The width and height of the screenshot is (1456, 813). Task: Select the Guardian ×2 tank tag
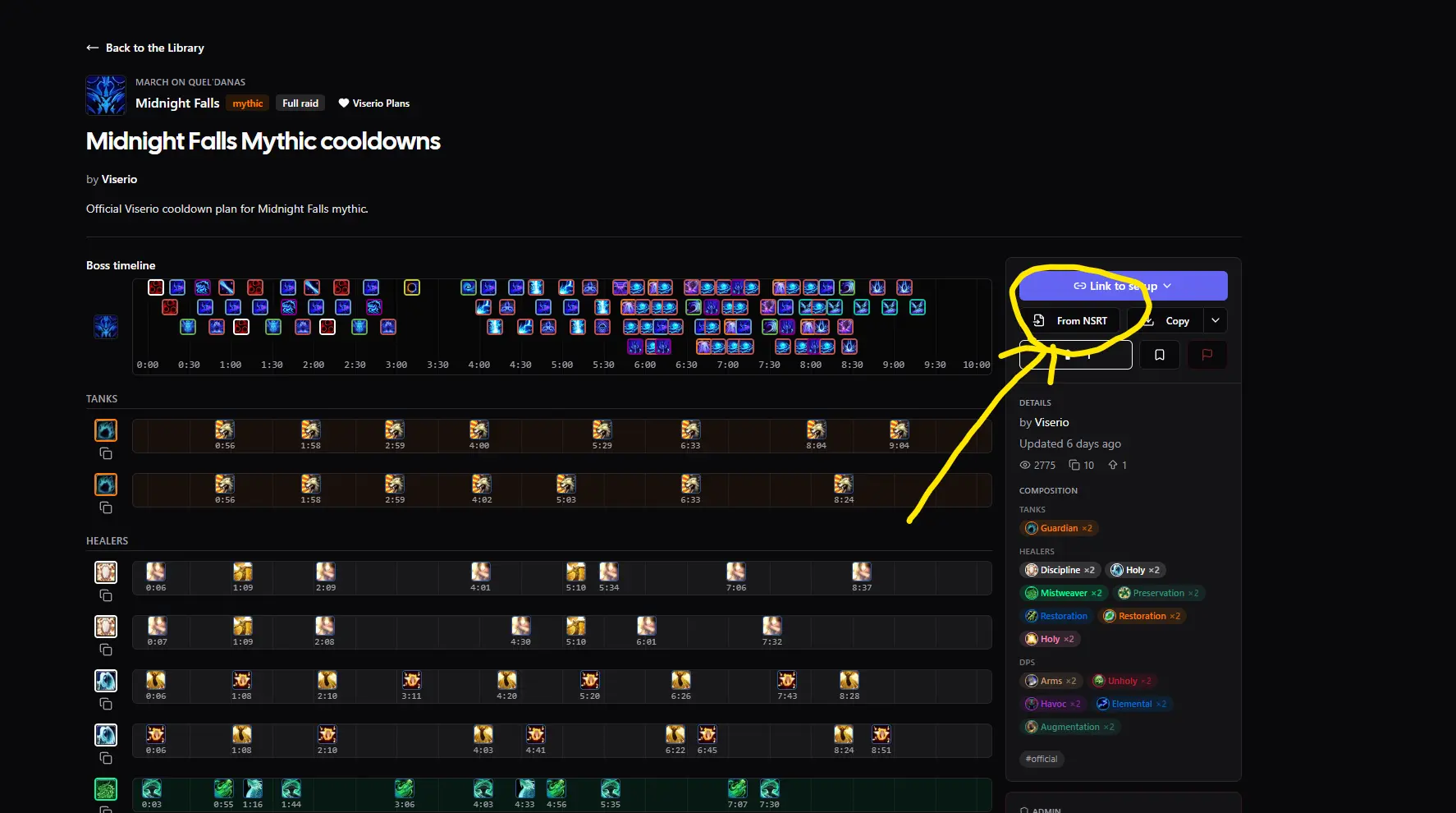click(1059, 528)
